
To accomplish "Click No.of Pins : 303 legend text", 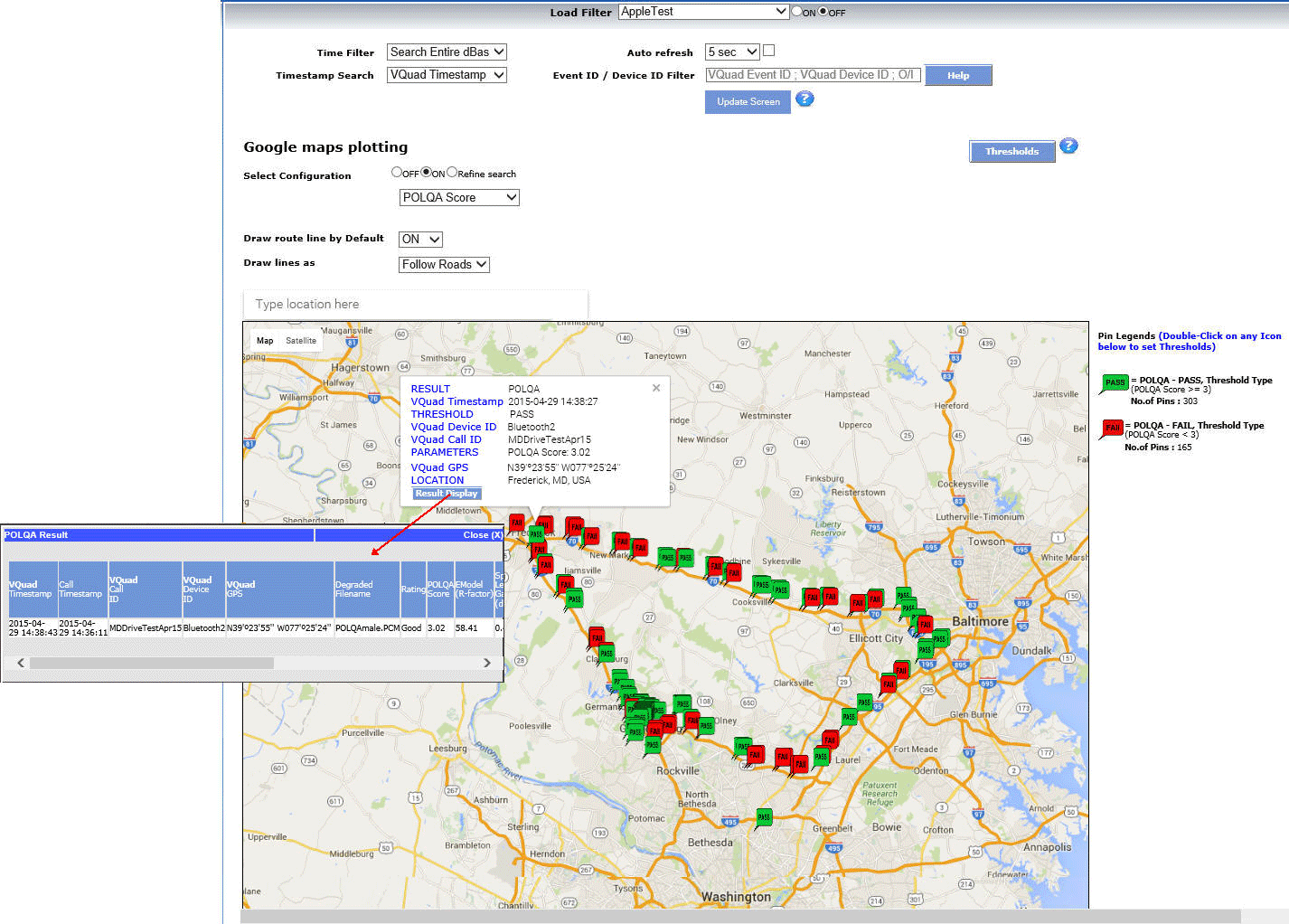I will click(1163, 401).
